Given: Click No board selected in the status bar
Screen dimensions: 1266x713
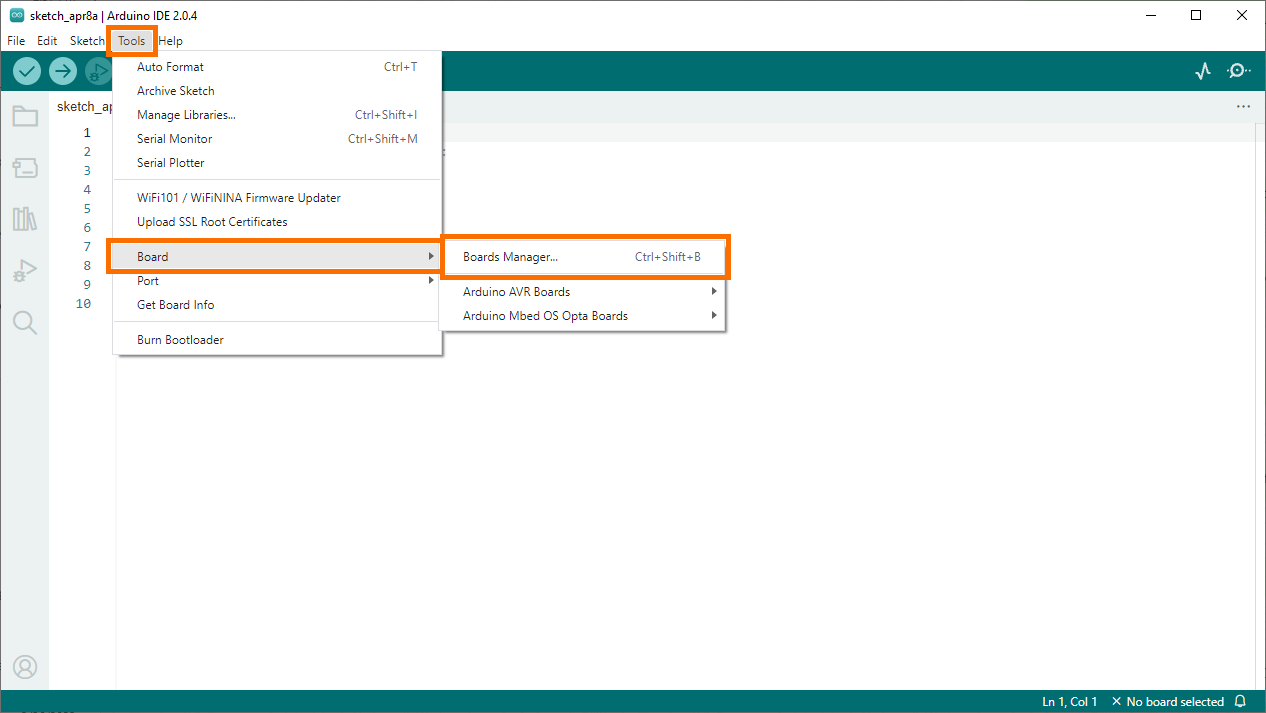Looking at the screenshot, I should pos(1177,701).
